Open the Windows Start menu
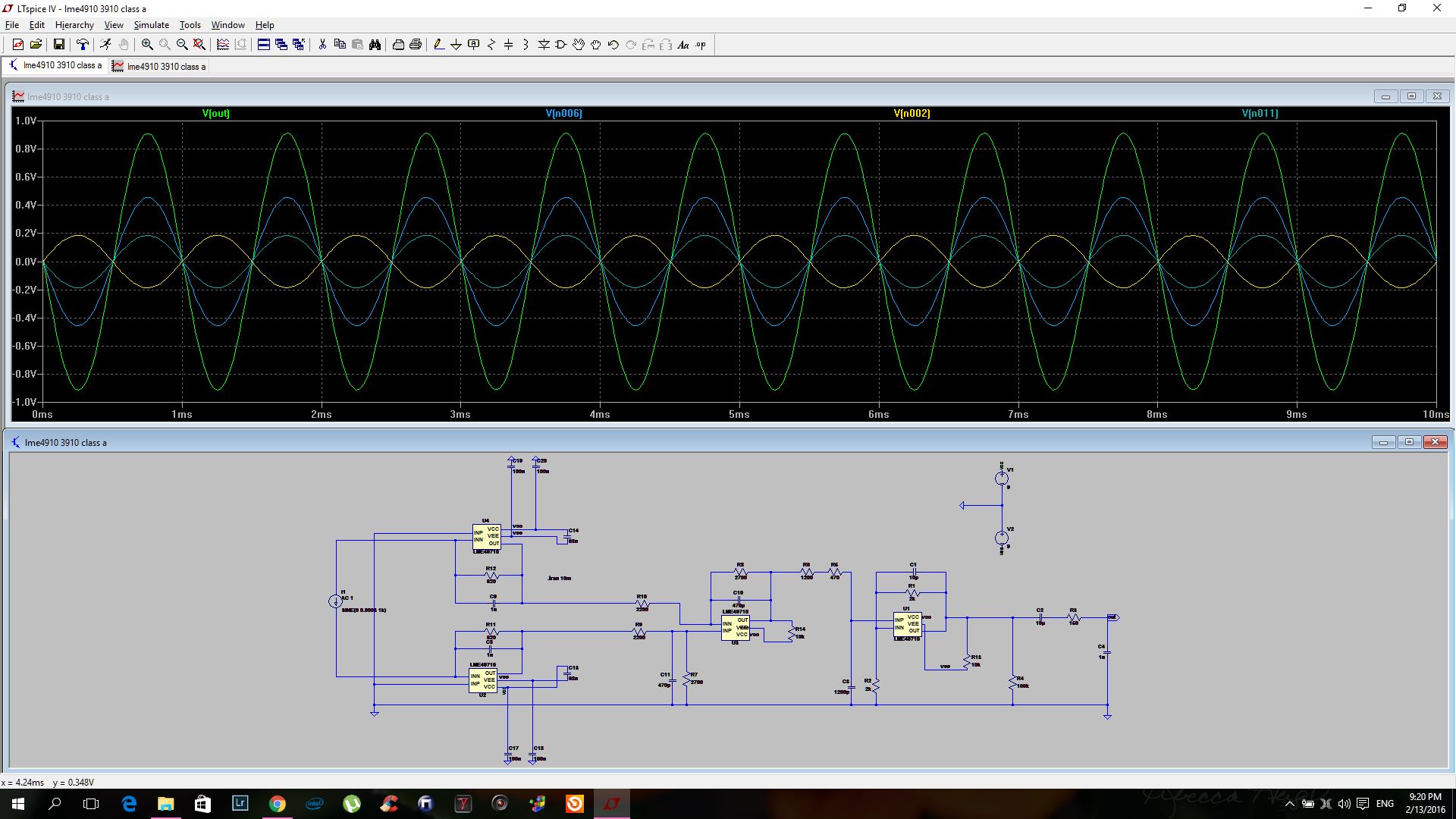The height and width of the screenshot is (819, 1456). click(18, 804)
